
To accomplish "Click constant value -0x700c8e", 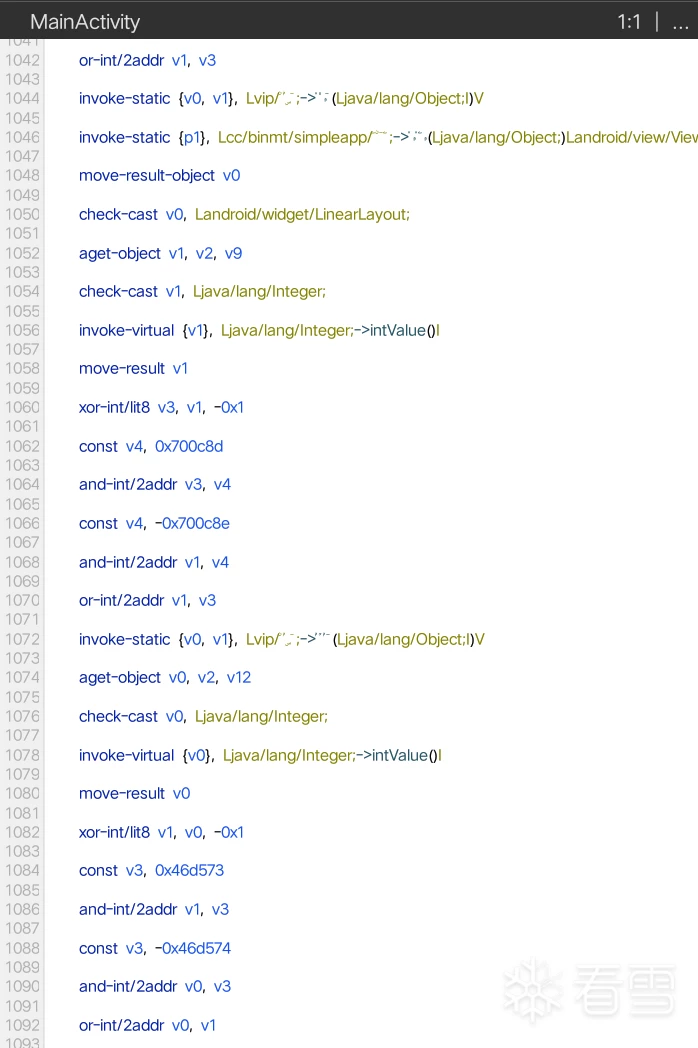I will [192, 523].
